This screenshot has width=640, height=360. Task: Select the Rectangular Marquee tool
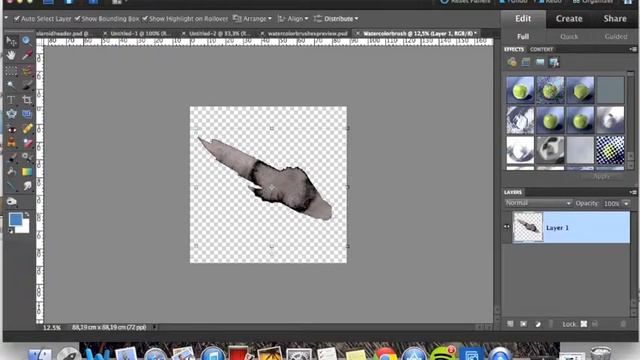11,70
